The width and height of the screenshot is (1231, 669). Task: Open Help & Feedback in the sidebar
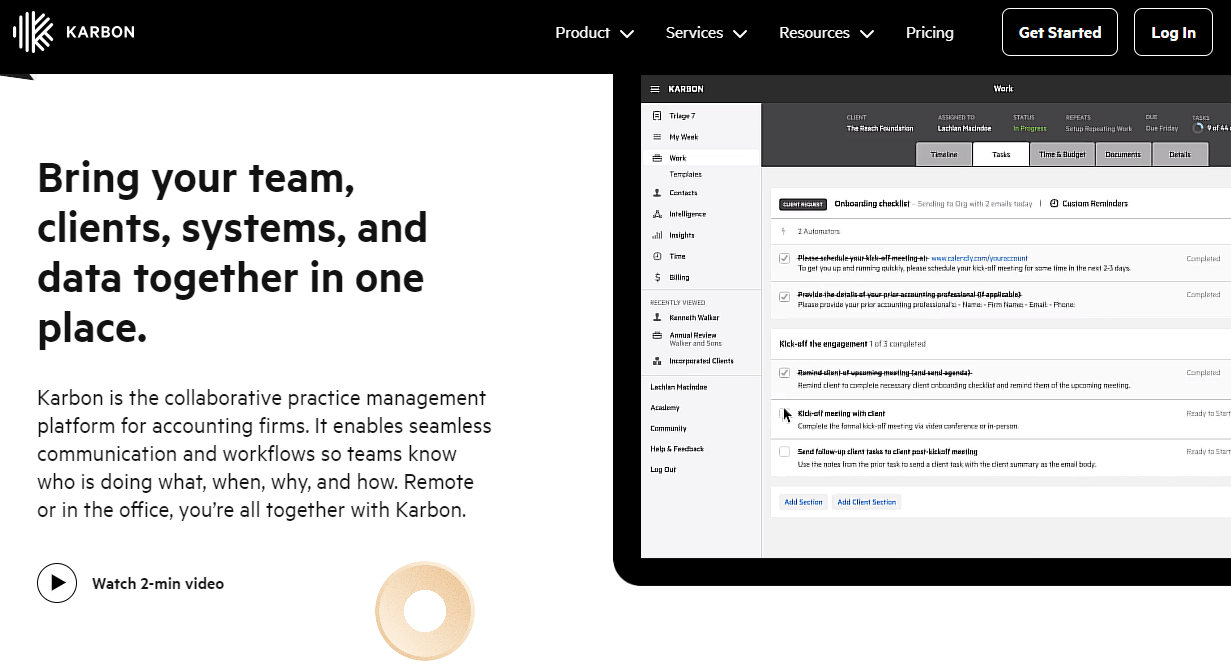click(x=677, y=449)
